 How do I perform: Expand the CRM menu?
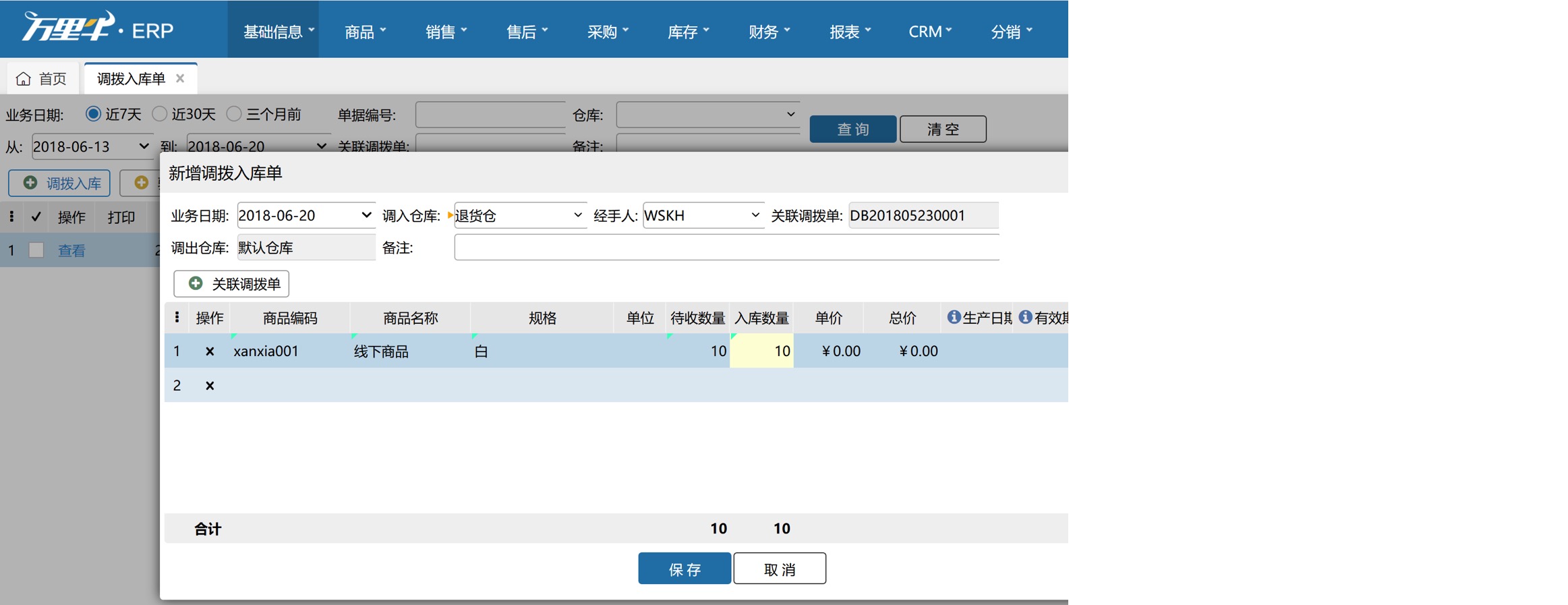pyautogui.click(x=930, y=31)
